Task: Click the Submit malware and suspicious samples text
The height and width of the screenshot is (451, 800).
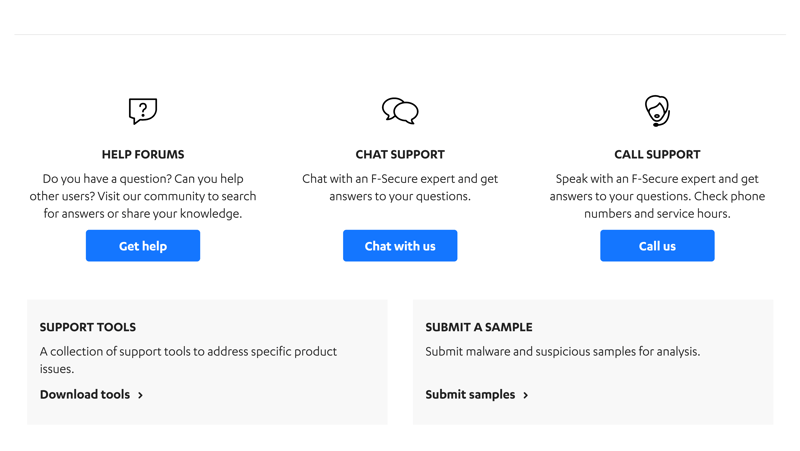Action: tap(563, 352)
